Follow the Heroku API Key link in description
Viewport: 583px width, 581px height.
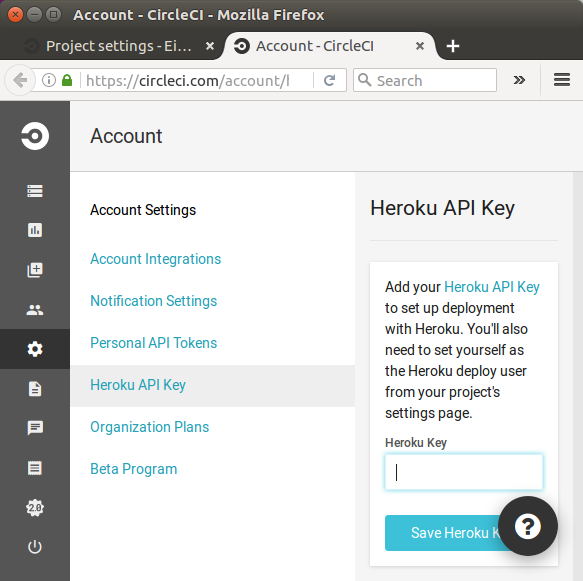(x=492, y=287)
